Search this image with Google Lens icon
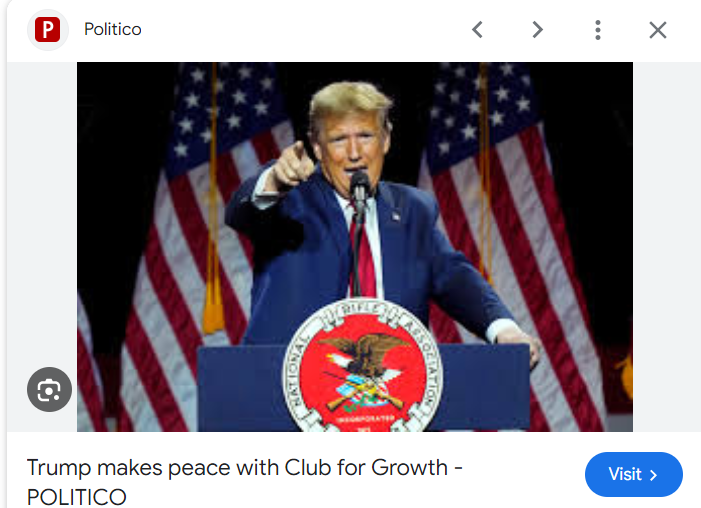This screenshot has height=508, width=701. 49,389
